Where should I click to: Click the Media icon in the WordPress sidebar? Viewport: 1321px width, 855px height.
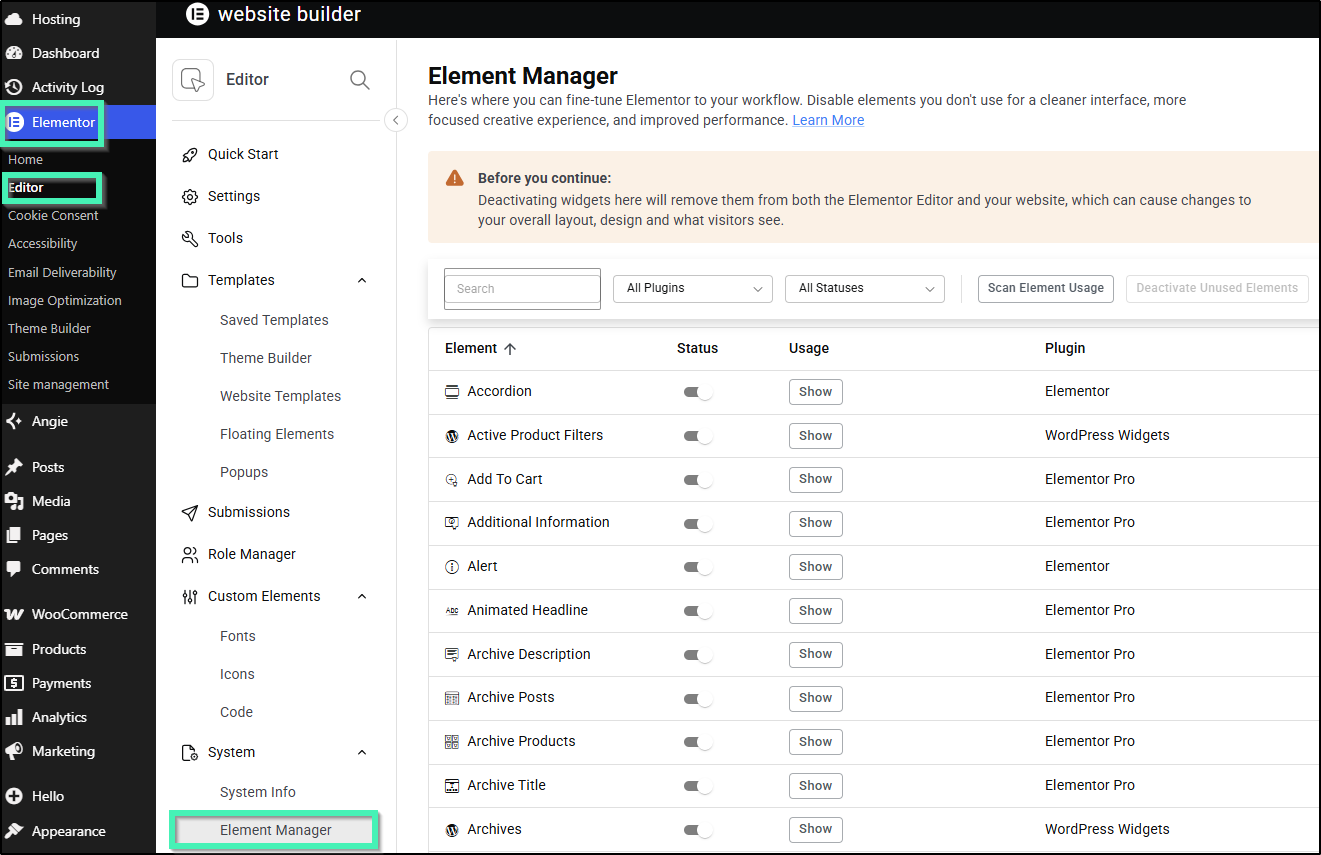point(14,501)
